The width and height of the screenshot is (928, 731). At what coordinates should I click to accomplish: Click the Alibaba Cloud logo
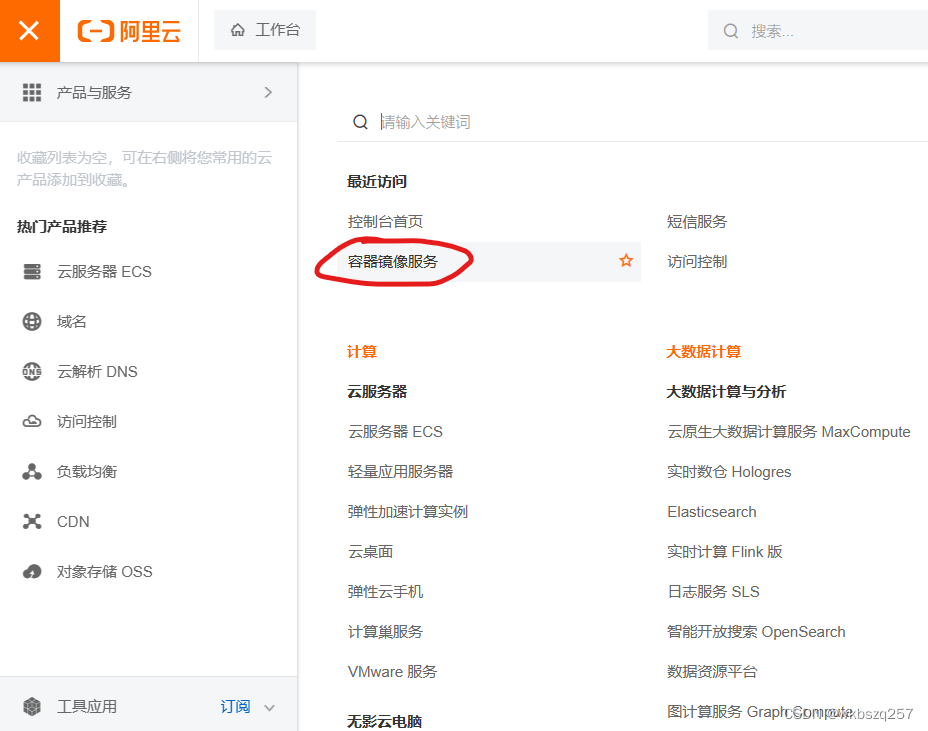pos(129,31)
